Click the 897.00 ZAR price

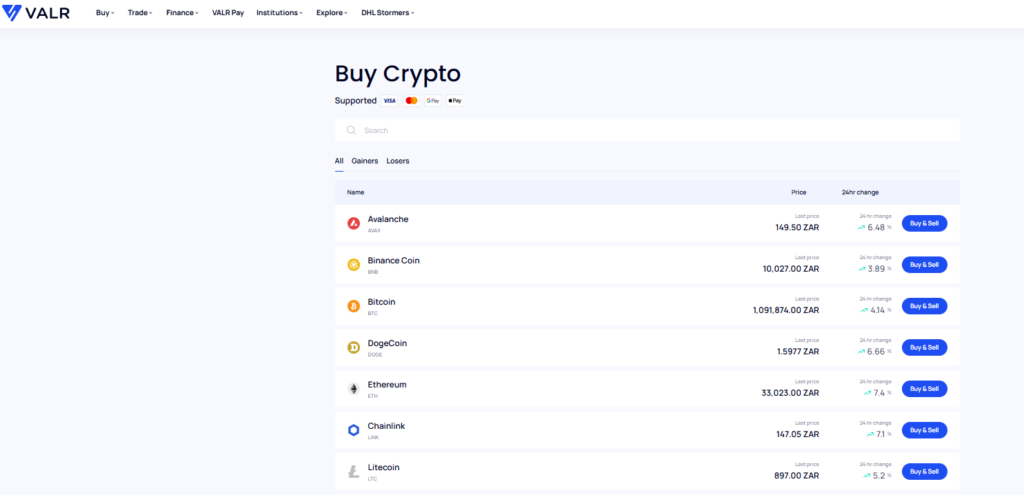[x=797, y=476]
